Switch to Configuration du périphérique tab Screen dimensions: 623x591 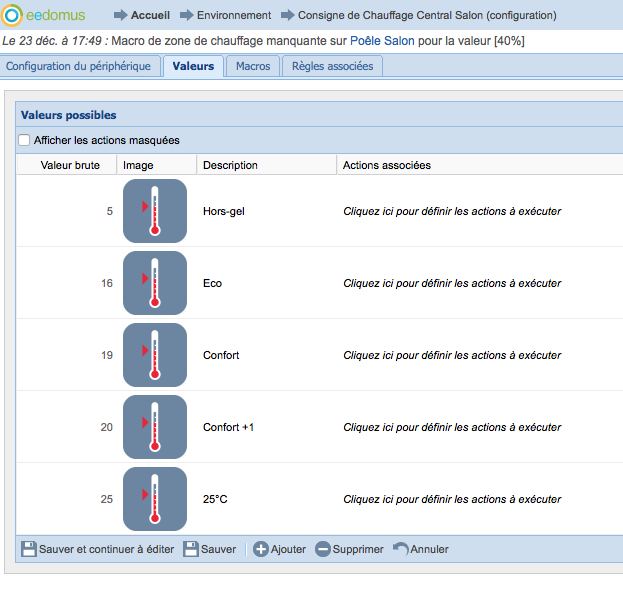tap(79, 66)
